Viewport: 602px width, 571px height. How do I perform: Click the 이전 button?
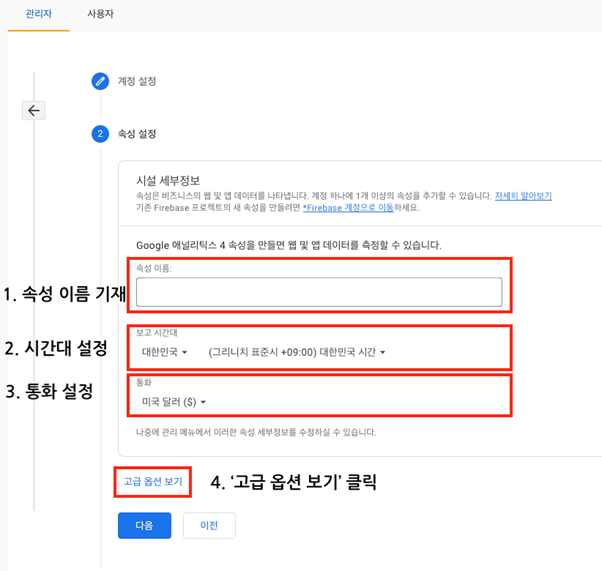[209, 525]
